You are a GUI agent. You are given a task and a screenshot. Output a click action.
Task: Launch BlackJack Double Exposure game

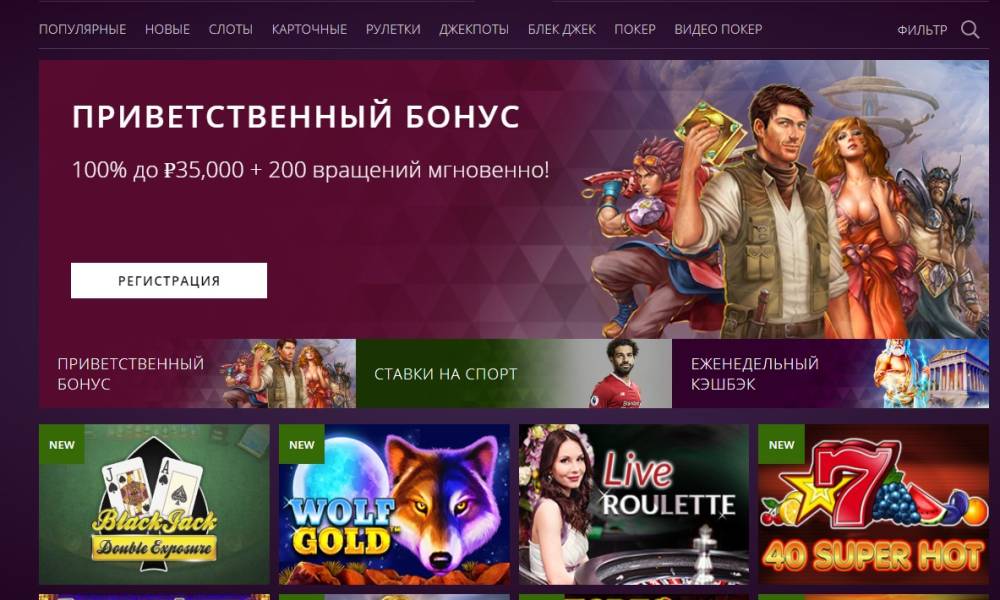click(x=154, y=504)
